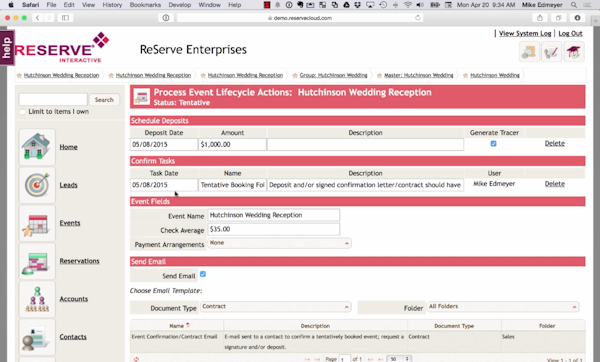The height and width of the screenshot is (362, 600).
Task: Click the task Description field
Action: [365, 185]
